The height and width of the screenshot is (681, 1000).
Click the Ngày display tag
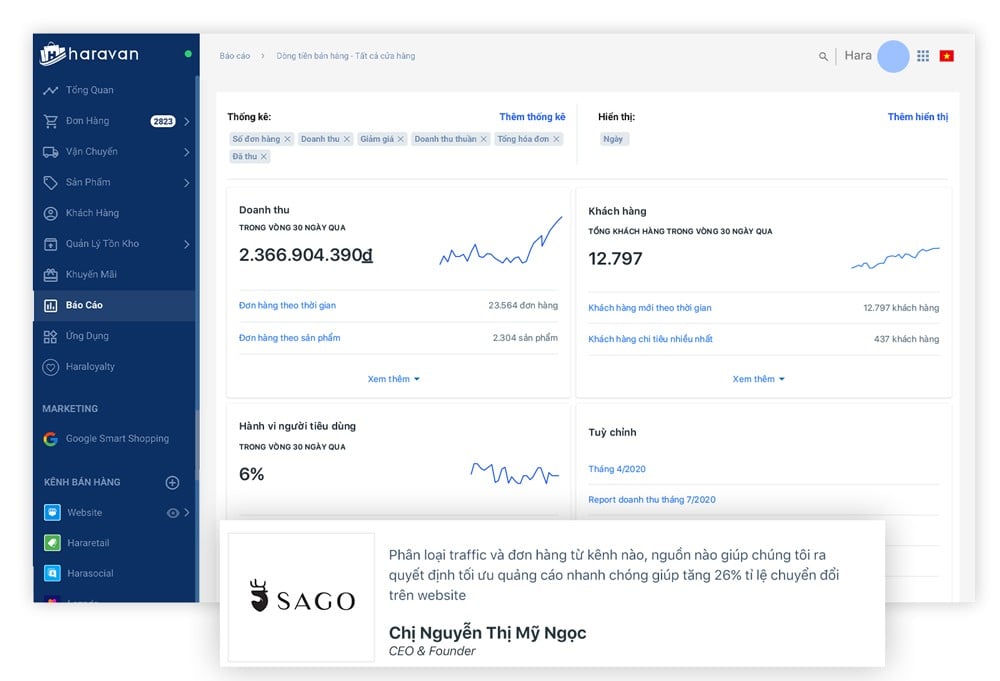(x=614, y=139)
